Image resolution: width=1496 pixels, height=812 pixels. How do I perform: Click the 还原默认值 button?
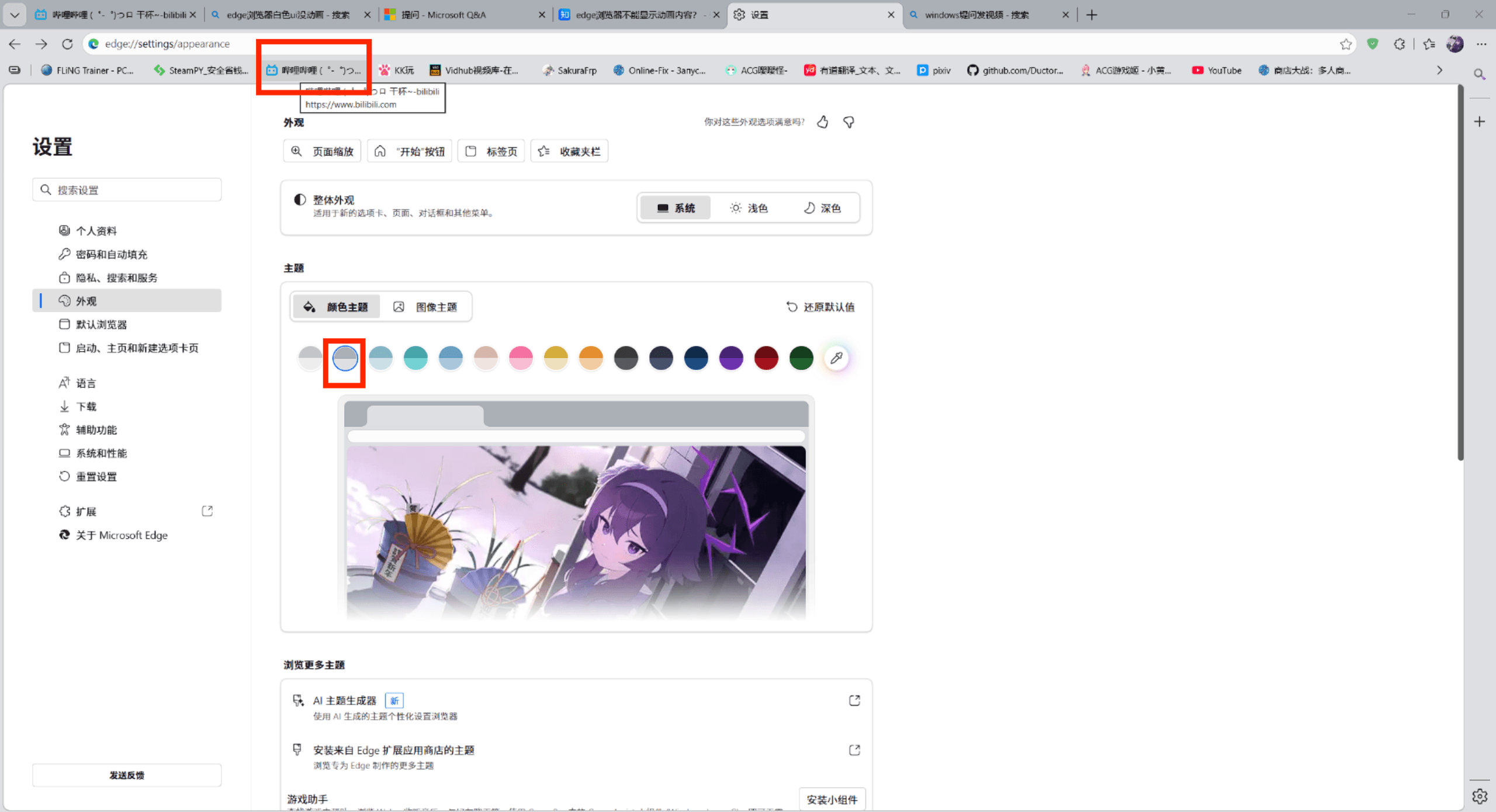(x=820, y=307)
